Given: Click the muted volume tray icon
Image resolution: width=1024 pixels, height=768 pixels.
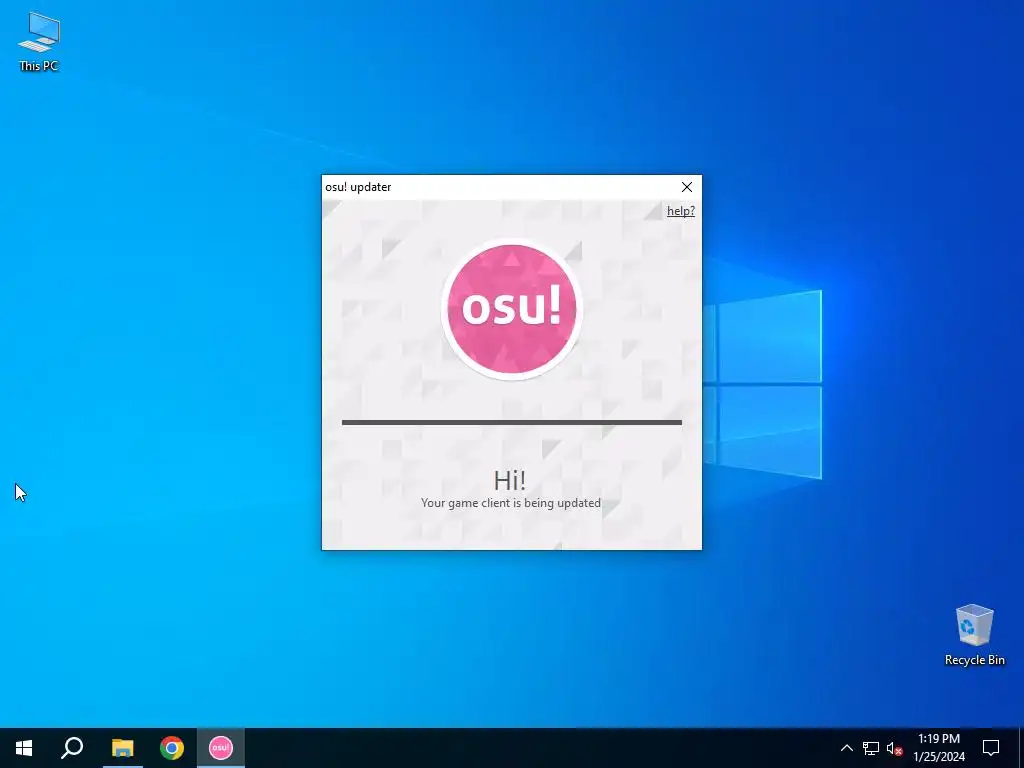Looking at the screenshot, I should pyautogui.click(x=894, y=748).
